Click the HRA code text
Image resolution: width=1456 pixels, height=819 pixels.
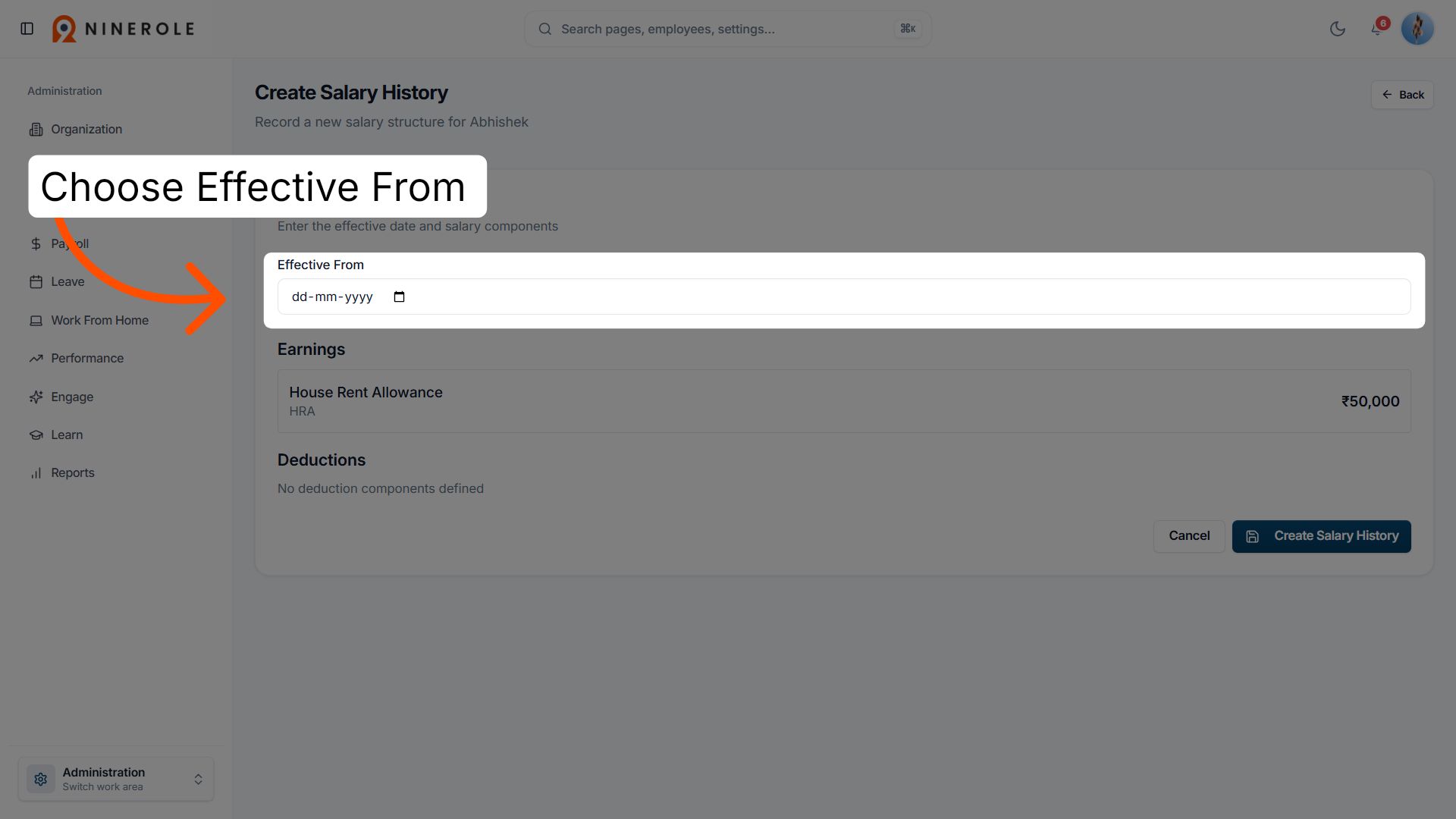(302, 411)
